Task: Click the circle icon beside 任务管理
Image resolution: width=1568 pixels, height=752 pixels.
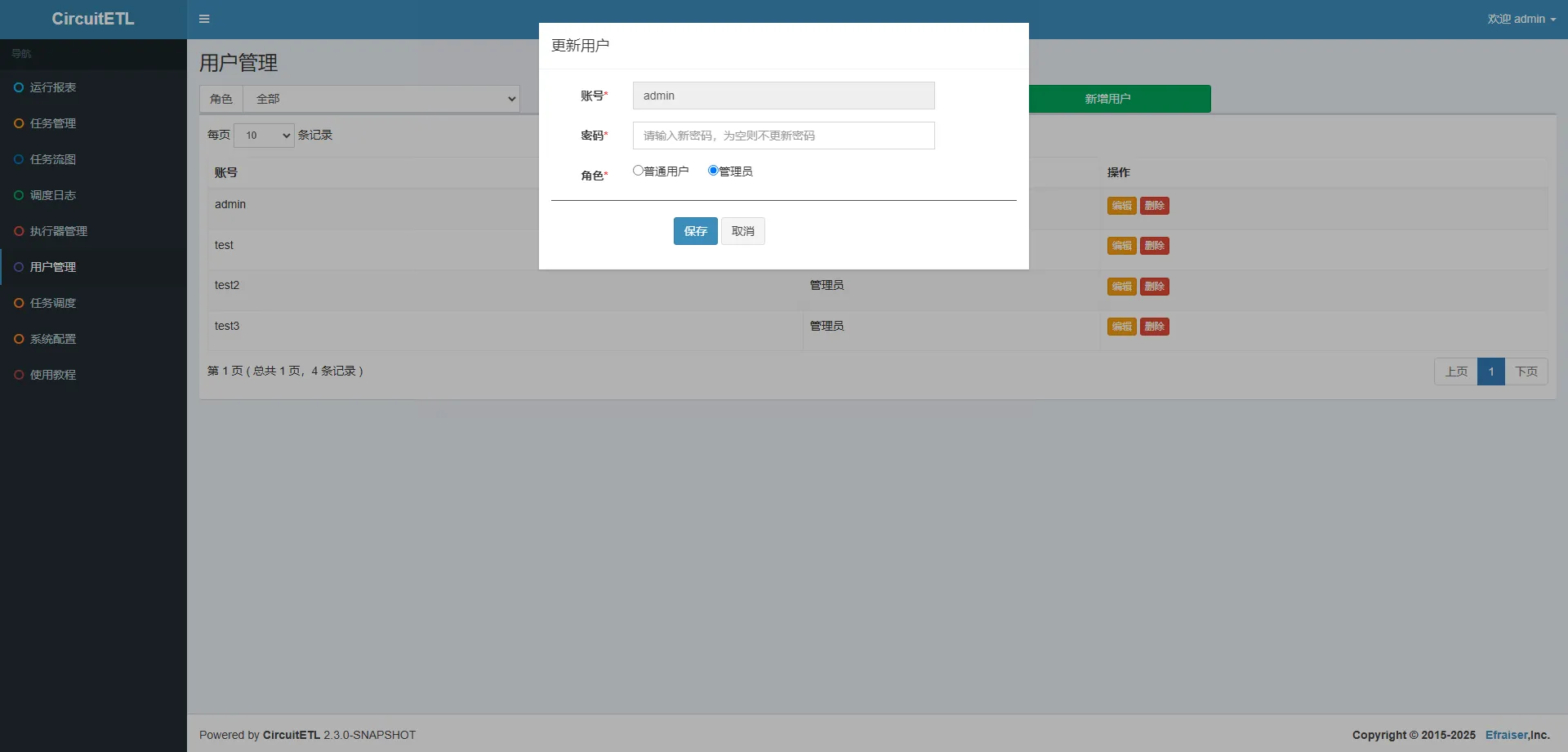Action: (x=19, y=123)
